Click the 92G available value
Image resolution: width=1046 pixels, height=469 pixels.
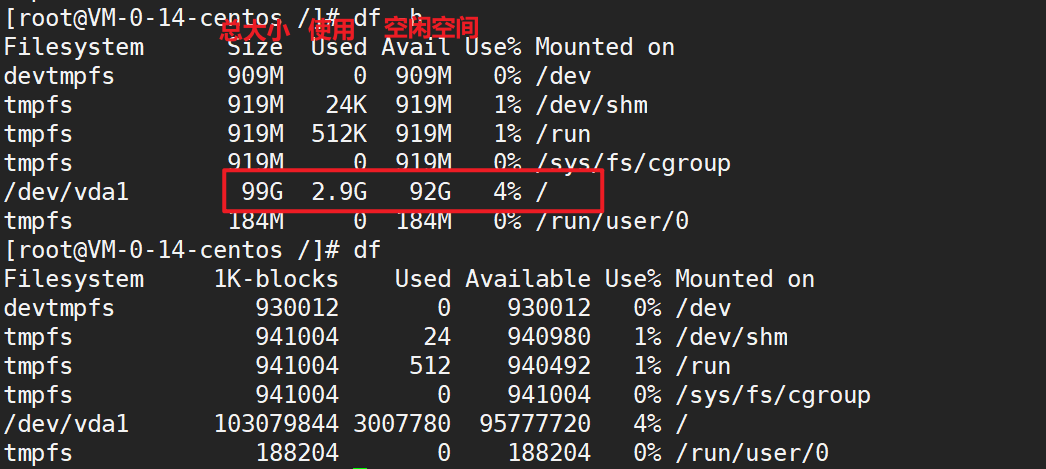430,192
